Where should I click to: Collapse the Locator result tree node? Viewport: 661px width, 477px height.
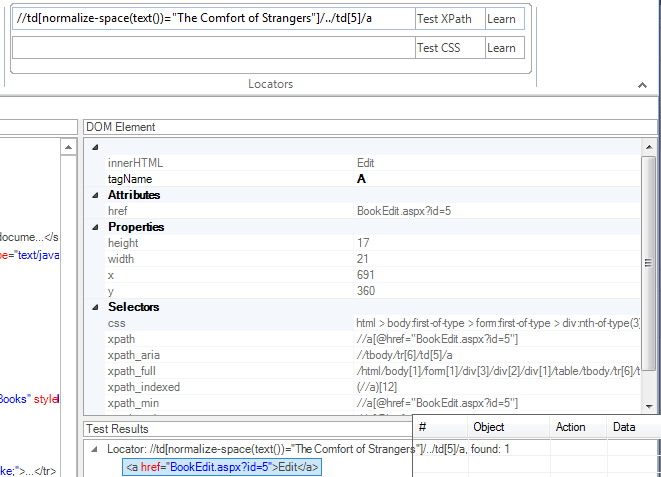94,449
